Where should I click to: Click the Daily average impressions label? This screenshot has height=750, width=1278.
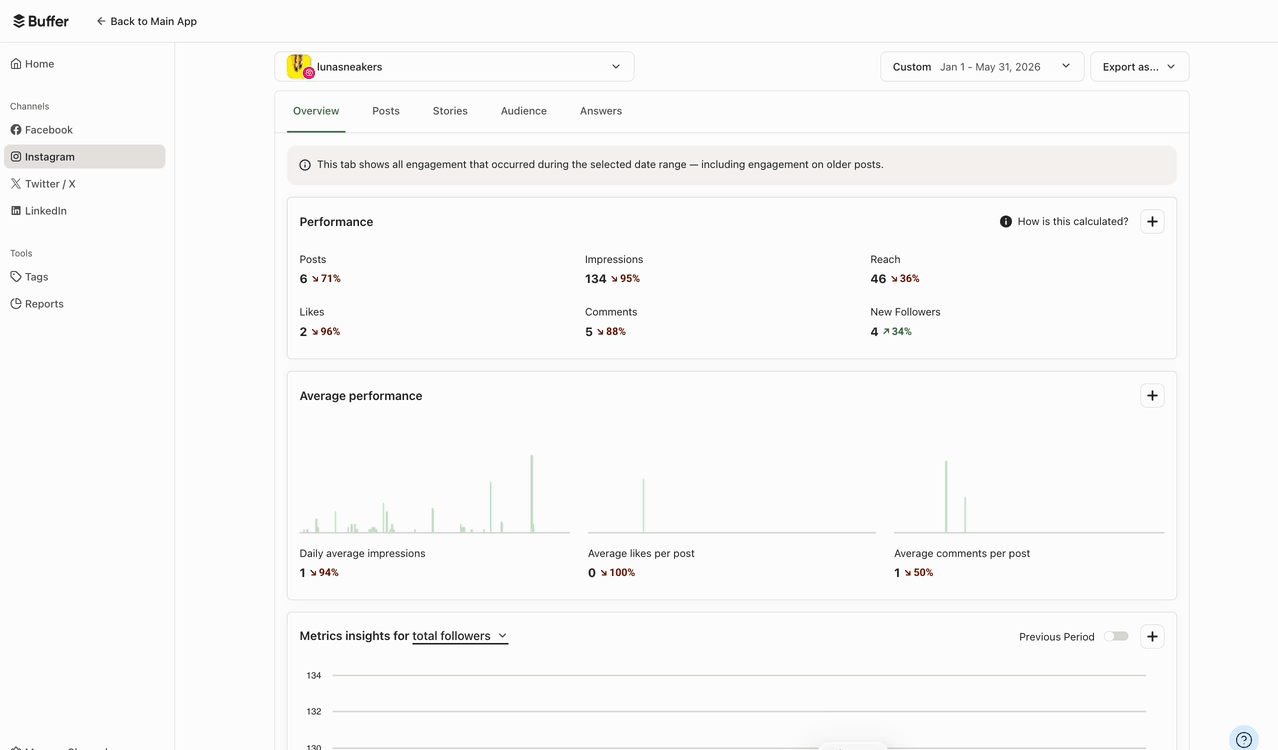point(362,554)
